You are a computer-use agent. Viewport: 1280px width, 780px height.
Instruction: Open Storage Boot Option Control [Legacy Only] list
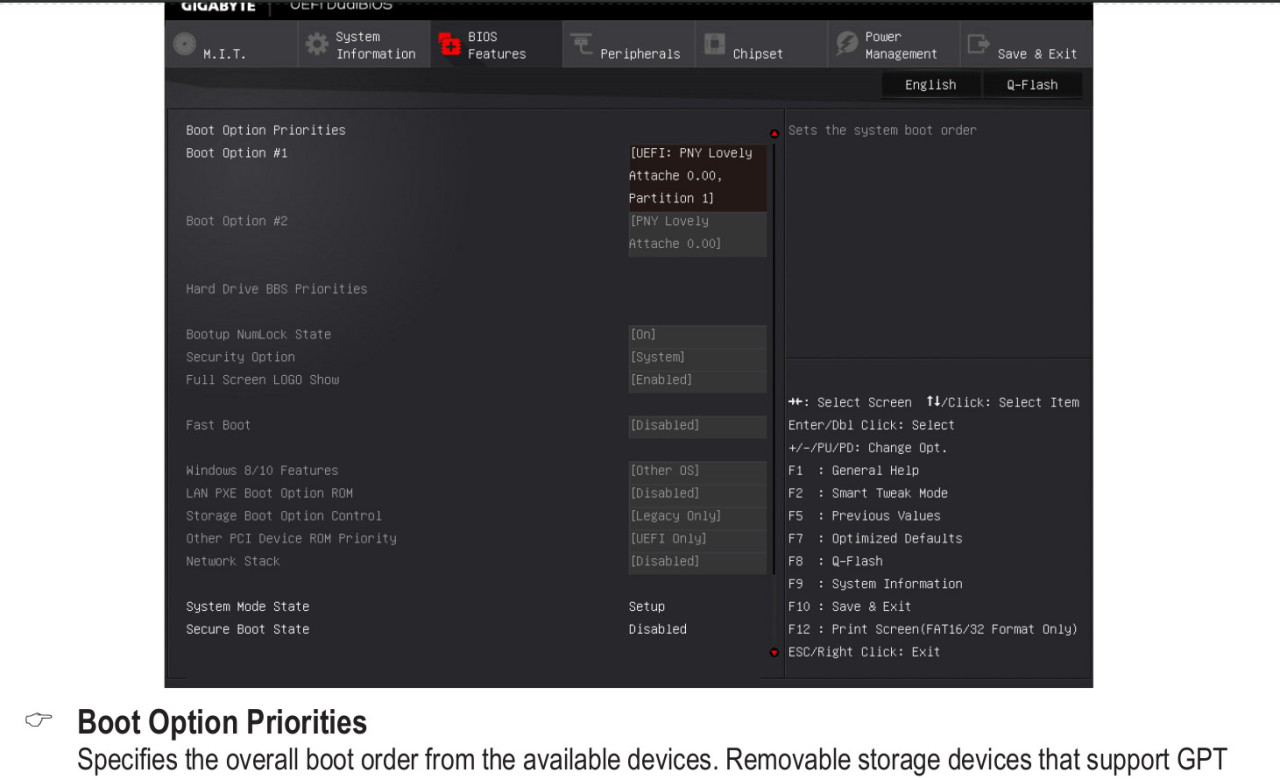click(x=697, y=516)
